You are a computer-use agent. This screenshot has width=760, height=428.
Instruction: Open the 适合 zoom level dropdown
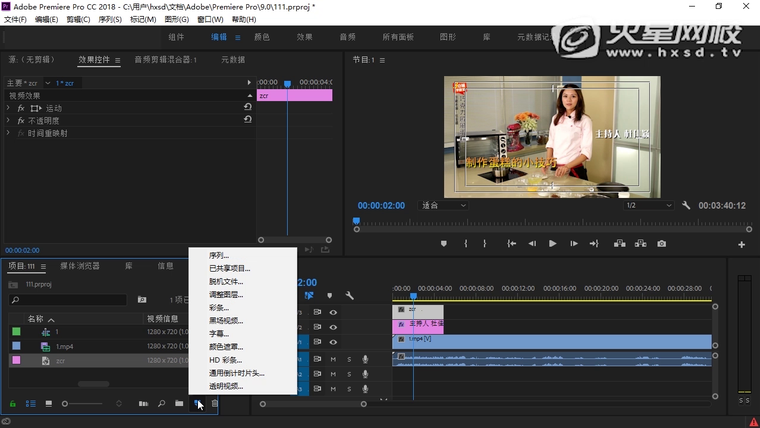444,205
